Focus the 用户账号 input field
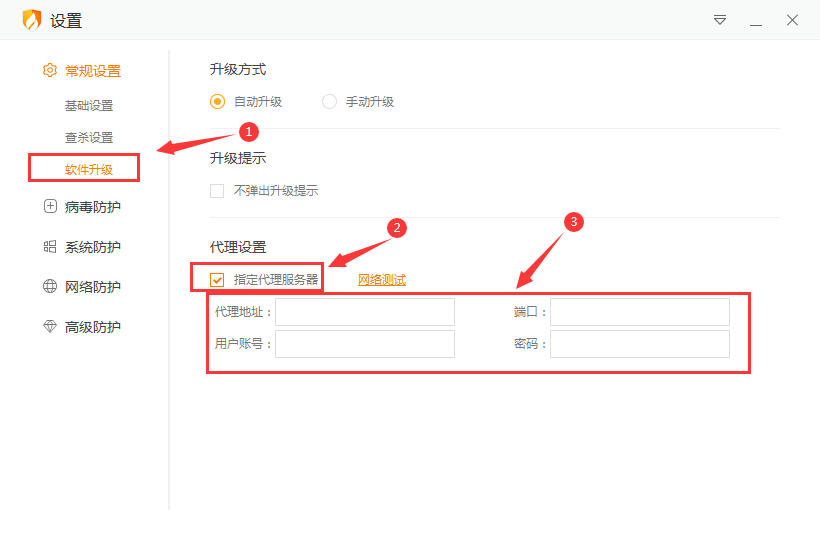The width and height of the screenshot is (820, 540). tap(365, 344)
